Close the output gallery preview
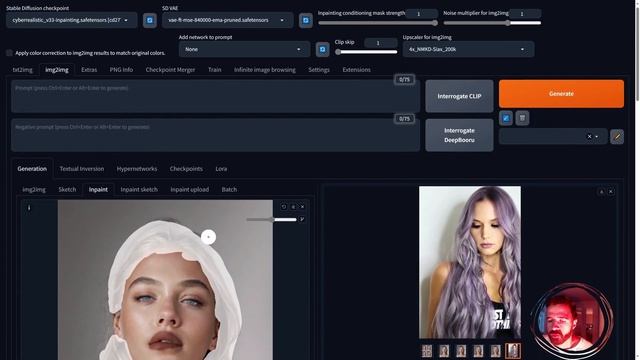 [x=611, y=191]
